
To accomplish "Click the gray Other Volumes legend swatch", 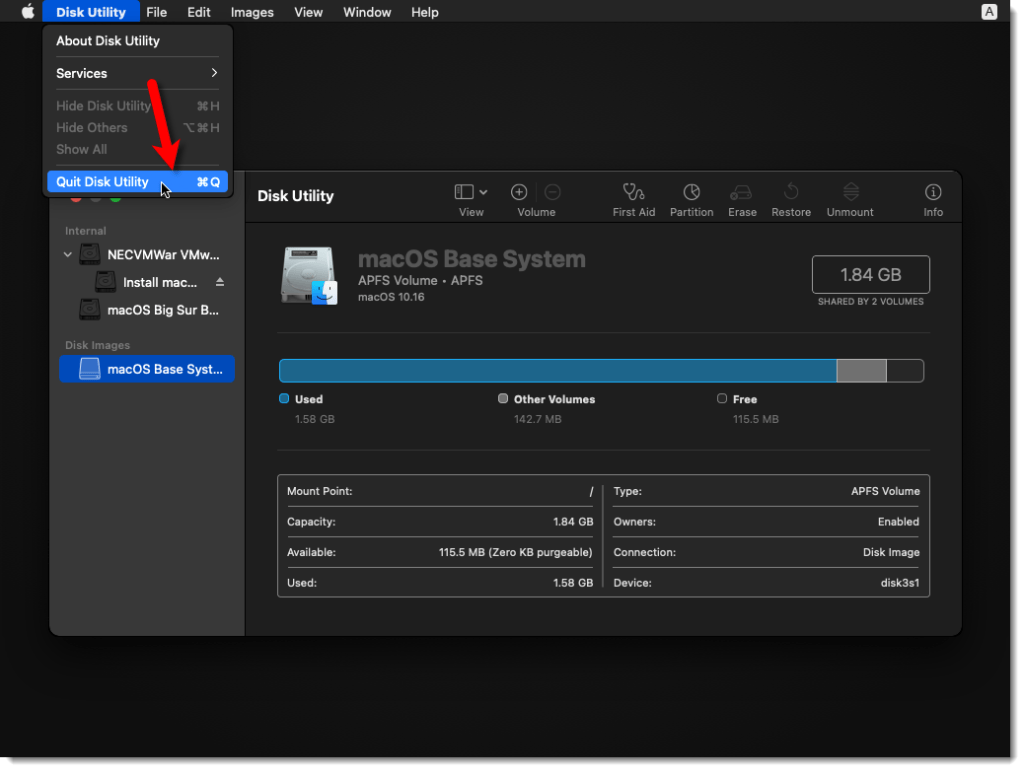I will [x=503, y=398].
